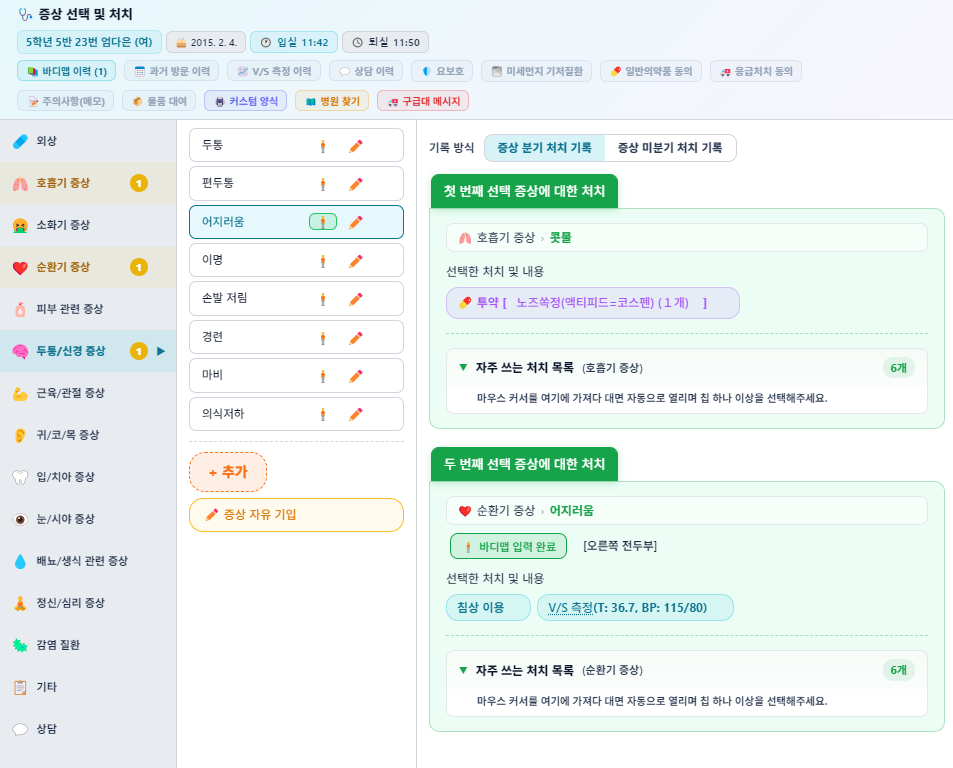
Task: Click the + 추가 button
Action: point(228,472)
